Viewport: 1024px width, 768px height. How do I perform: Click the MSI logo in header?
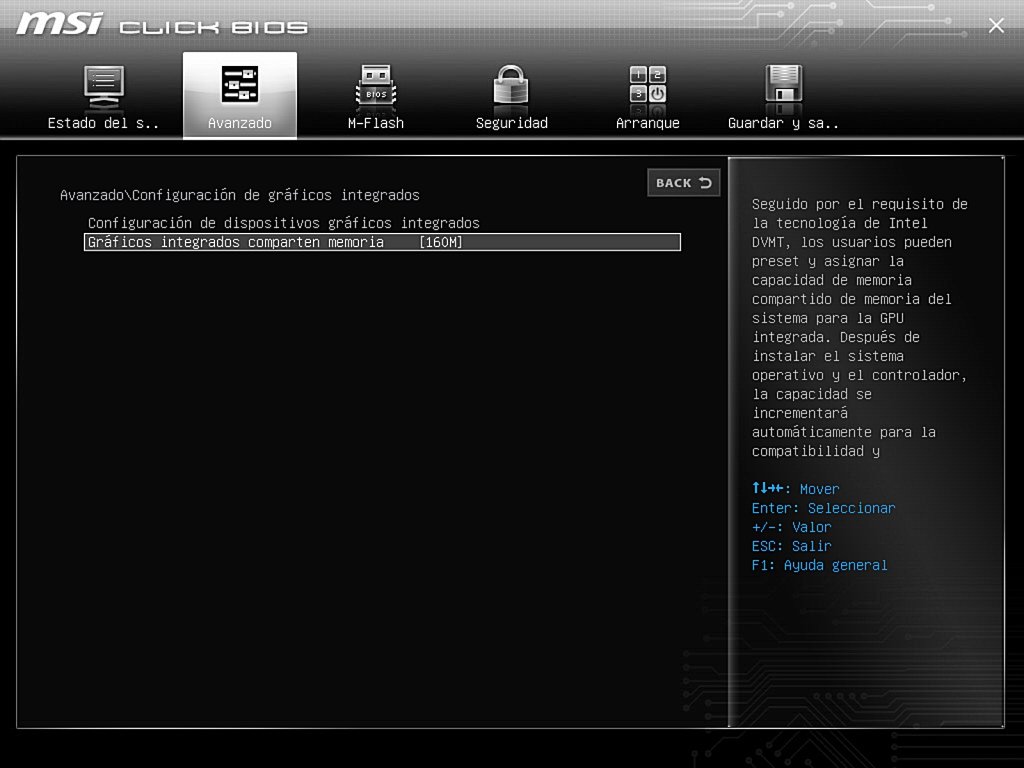[59, 24]
